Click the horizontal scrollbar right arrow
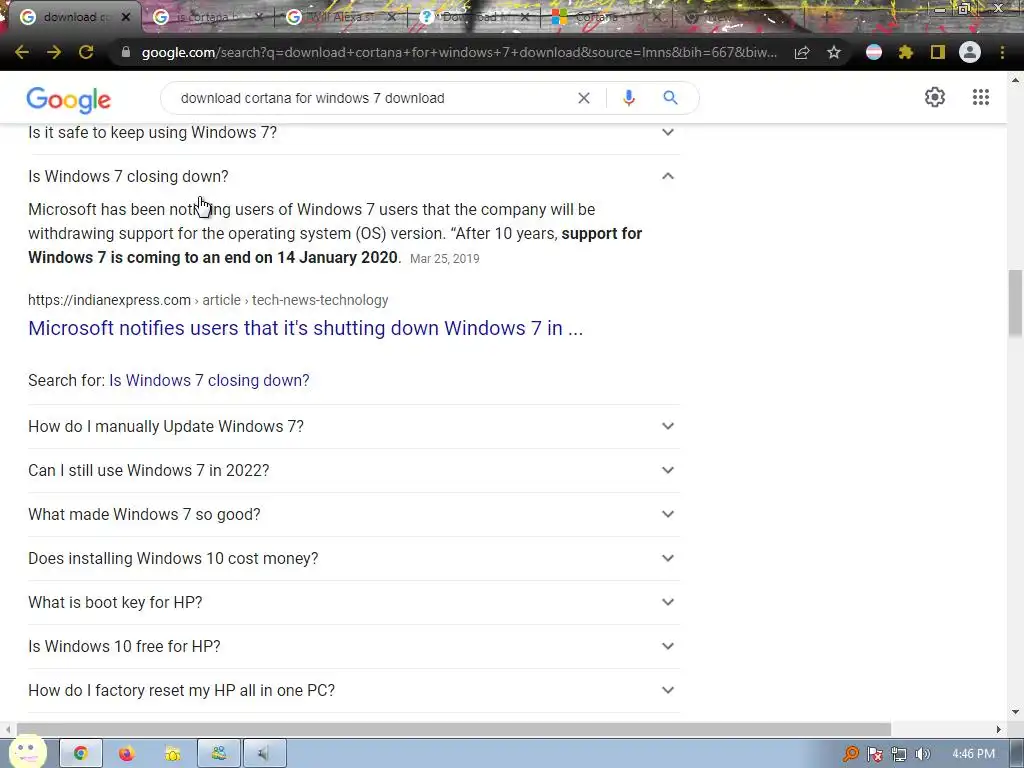This screenshot has height=768, width=1024. [998, 729]
